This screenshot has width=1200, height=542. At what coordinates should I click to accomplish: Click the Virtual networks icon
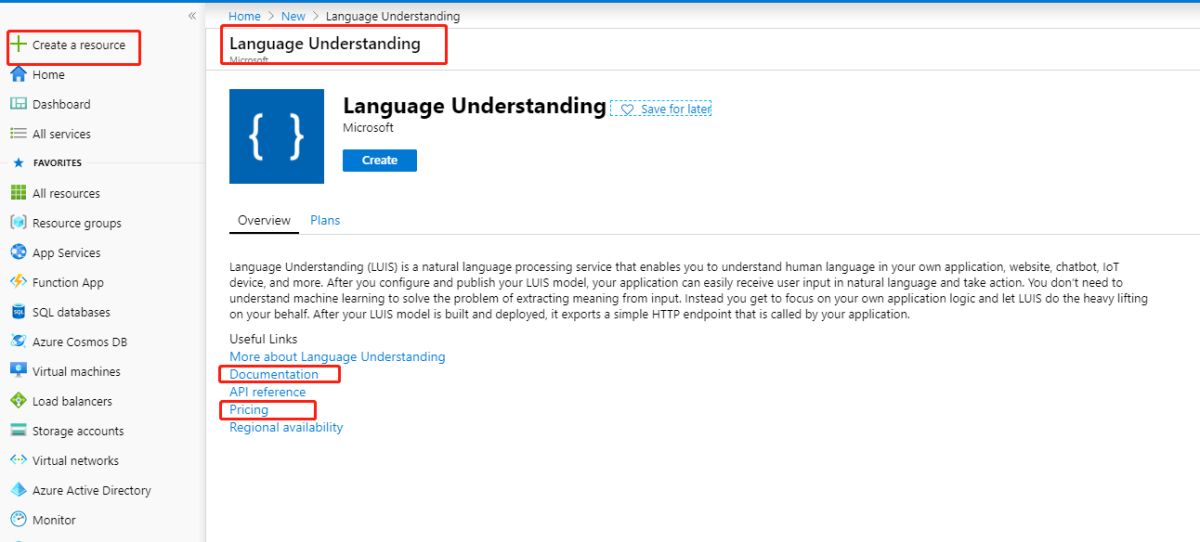click(x=18, y=461)
